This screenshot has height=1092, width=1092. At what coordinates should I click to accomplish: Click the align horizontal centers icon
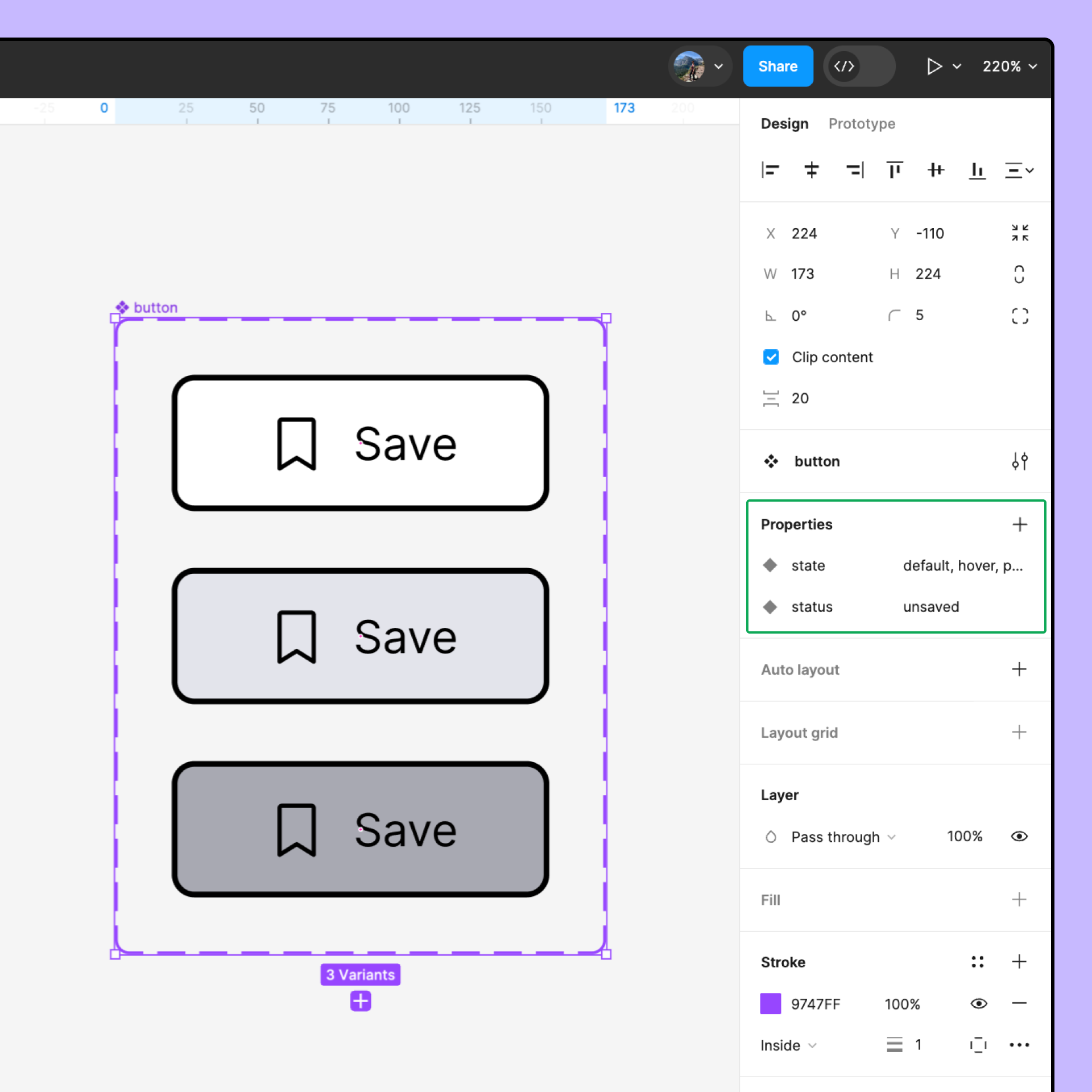[x=812, y=170]
